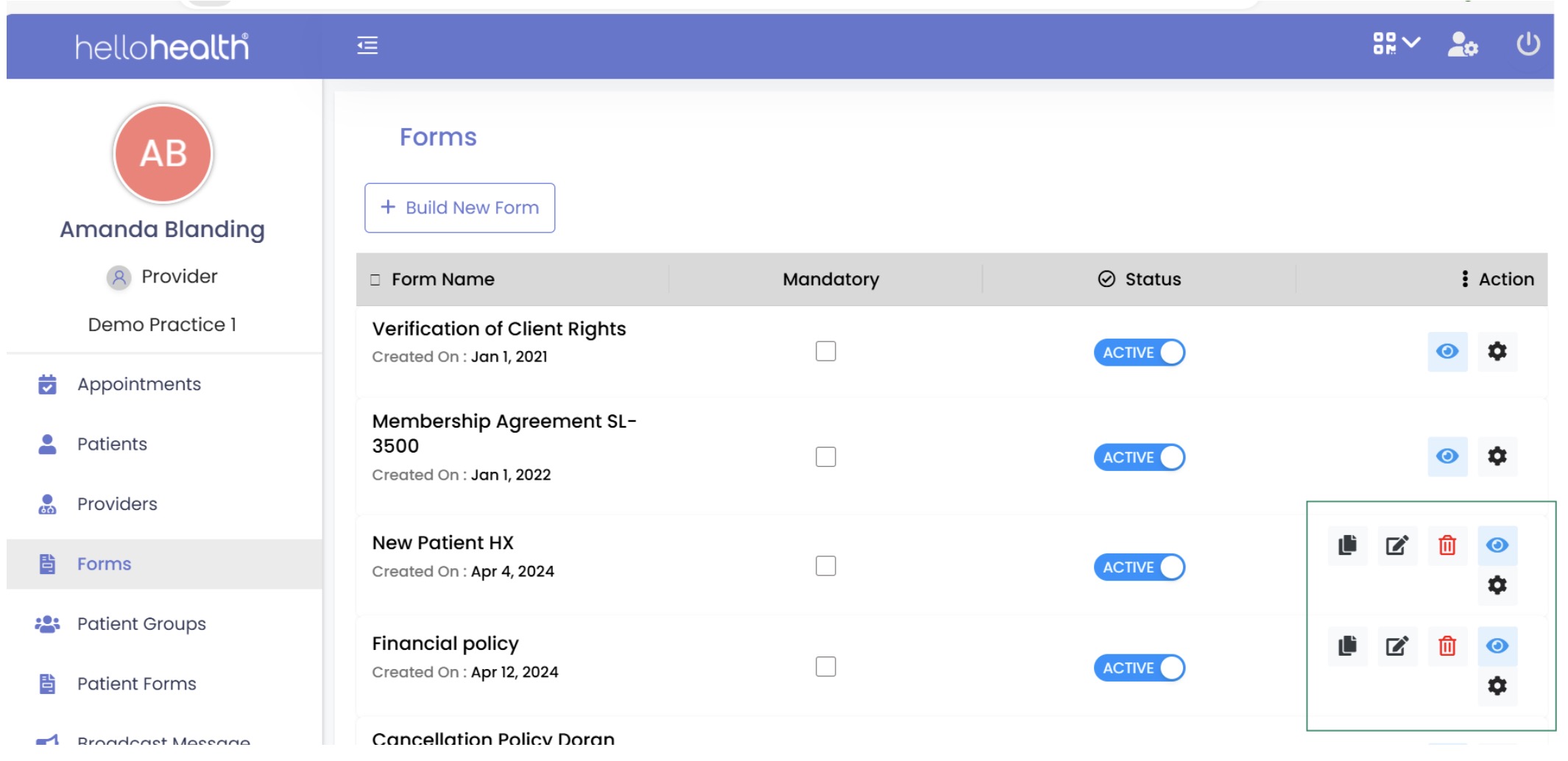1568x761 pixels.
Task: Click Build New Form button
Action: pyautogui.click(x=459, y=208)
